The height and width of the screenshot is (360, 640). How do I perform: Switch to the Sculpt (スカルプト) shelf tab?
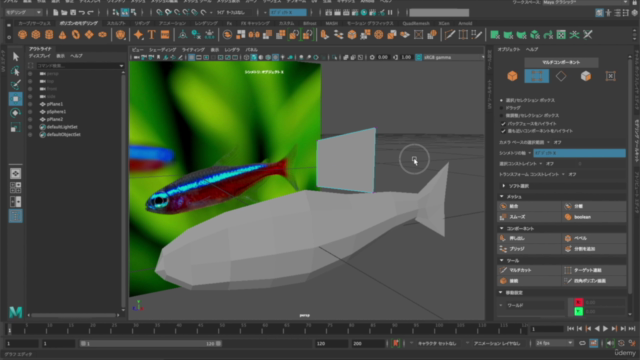point(116,23)
